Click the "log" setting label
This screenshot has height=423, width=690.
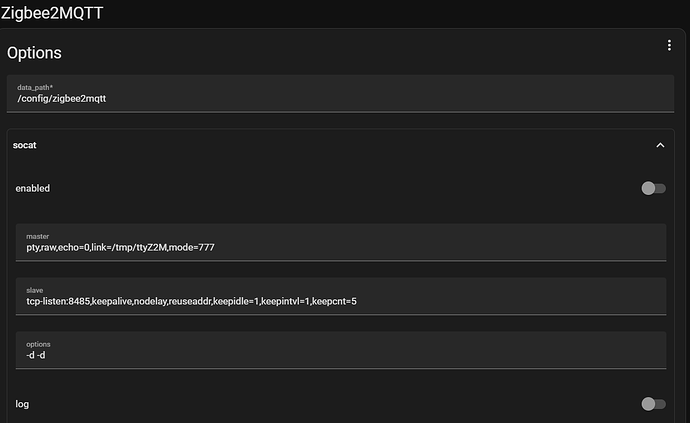[22, 404]
